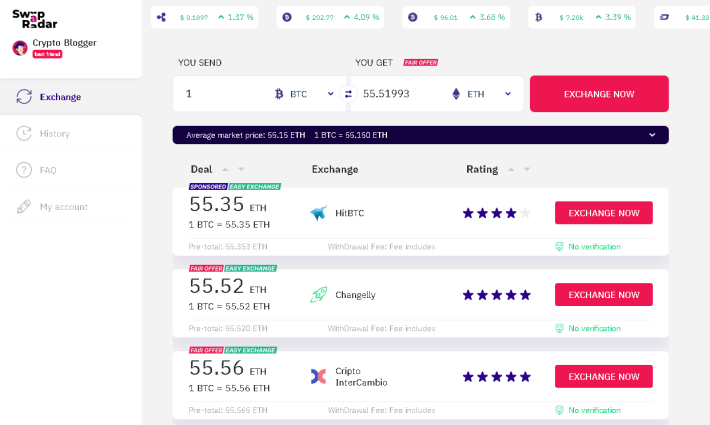This screenshot has height=425, width=710.
Task: Click the FAIR OFFER tag on Changelly deal
Action: pyautogui.click(x=206, y=268)
